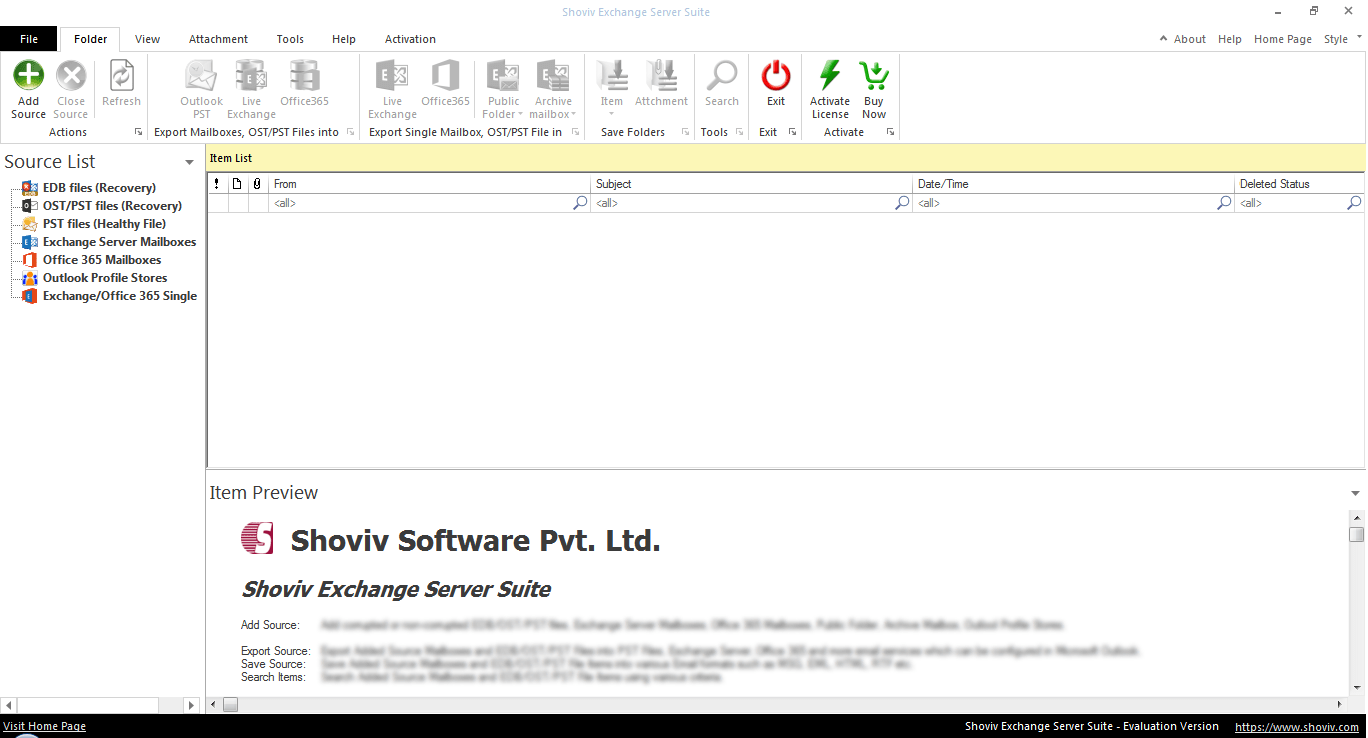The image size is (1368, 738).
Task: Click the Subject filter search magnifier
Action: pos(903,203)
